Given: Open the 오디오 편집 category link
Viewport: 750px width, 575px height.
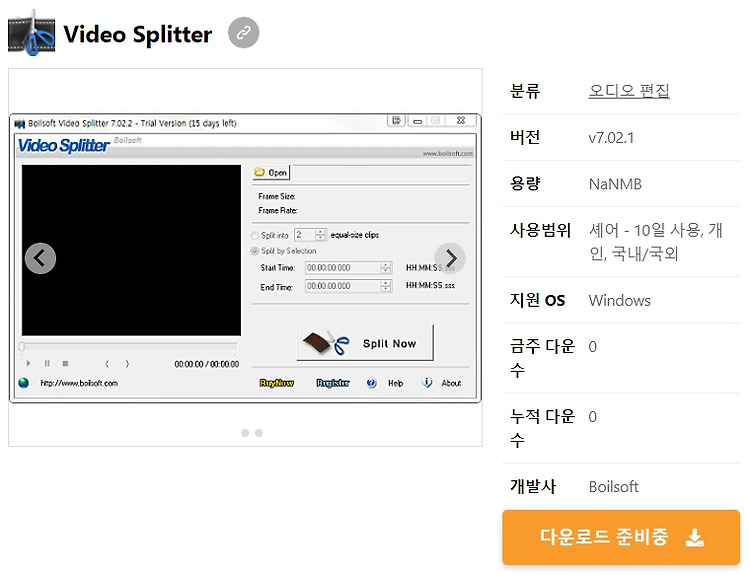Looking at the screenshot, I should [x=629, y=90].
